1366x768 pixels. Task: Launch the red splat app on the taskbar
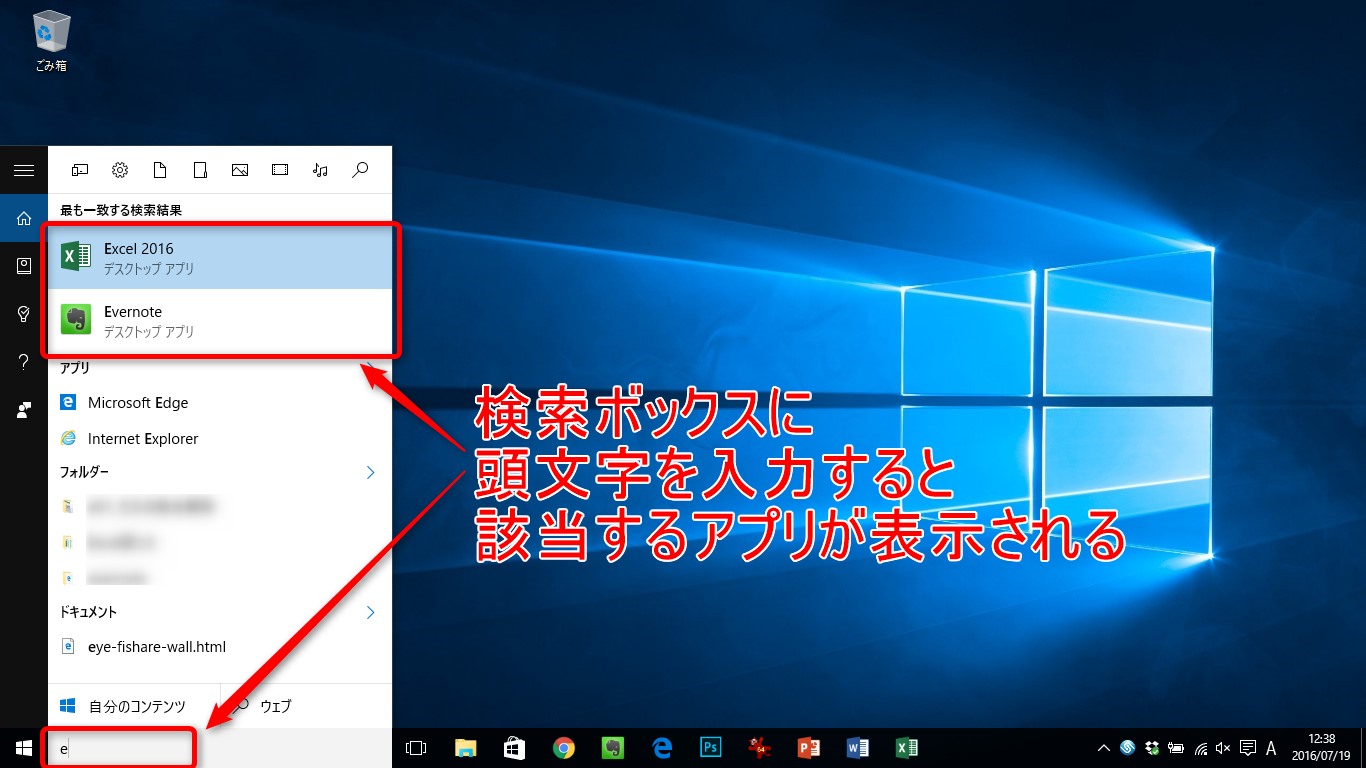point(760,748)
